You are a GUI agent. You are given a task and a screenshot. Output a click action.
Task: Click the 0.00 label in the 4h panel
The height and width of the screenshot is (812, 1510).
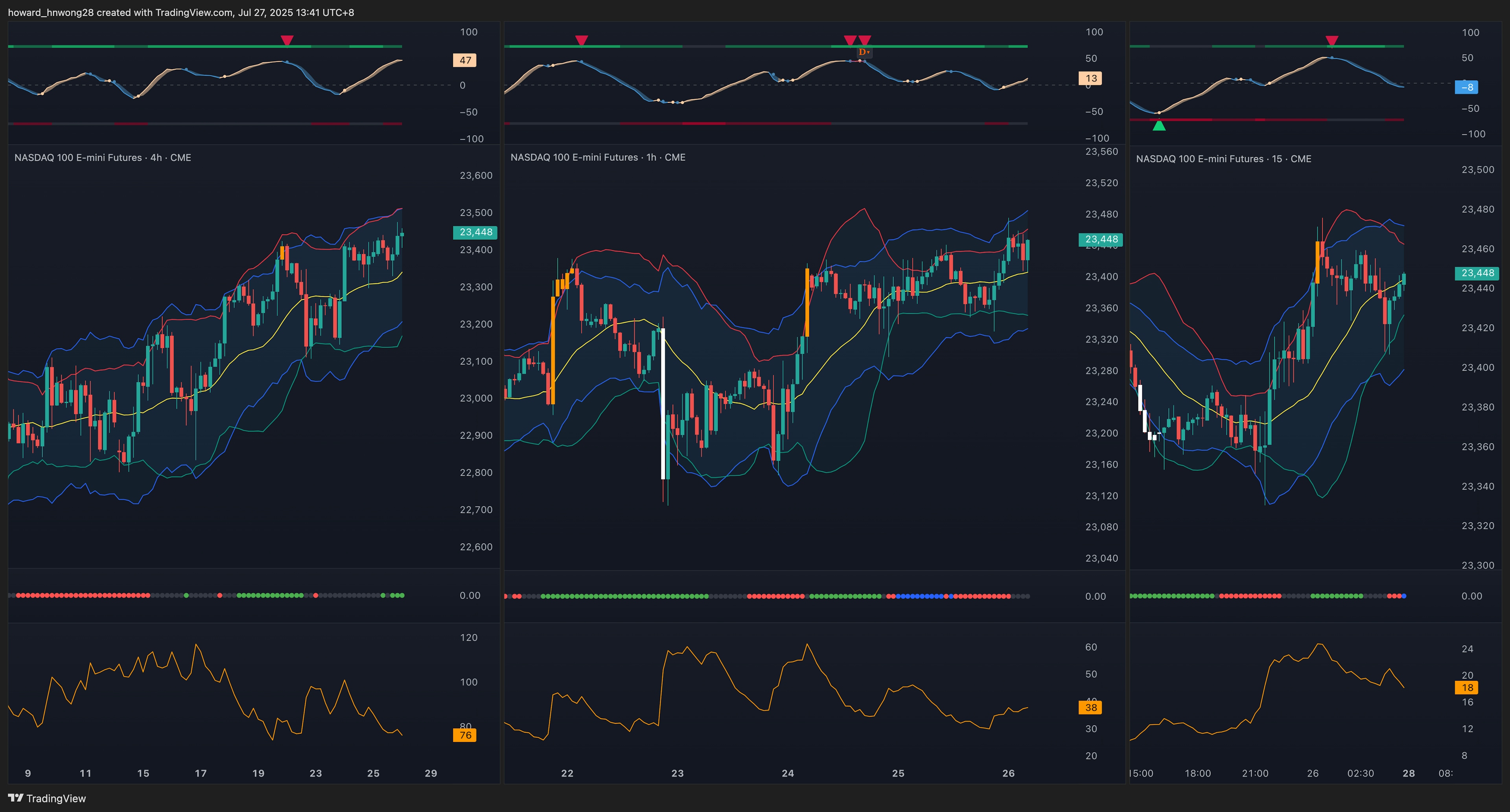coord(470,595)
